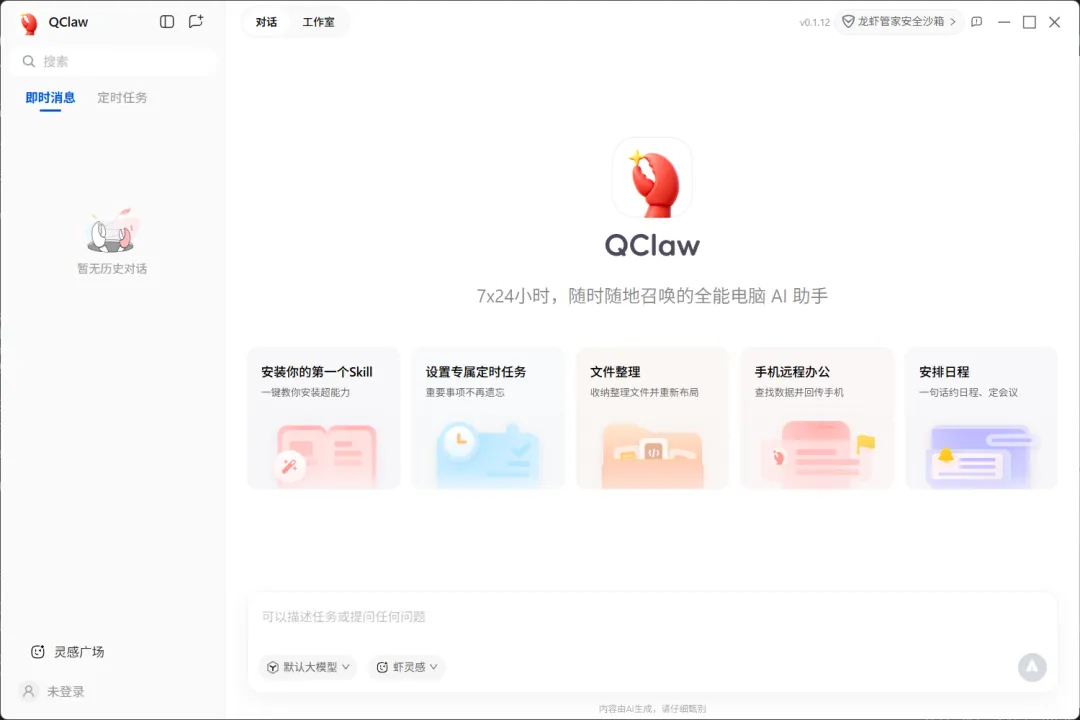This screenshot has width=1080, height=720.
Task: Expand the 龙虾管家安全沙箱 chevron
Action: pyautogui.click(x=953, y=21)
